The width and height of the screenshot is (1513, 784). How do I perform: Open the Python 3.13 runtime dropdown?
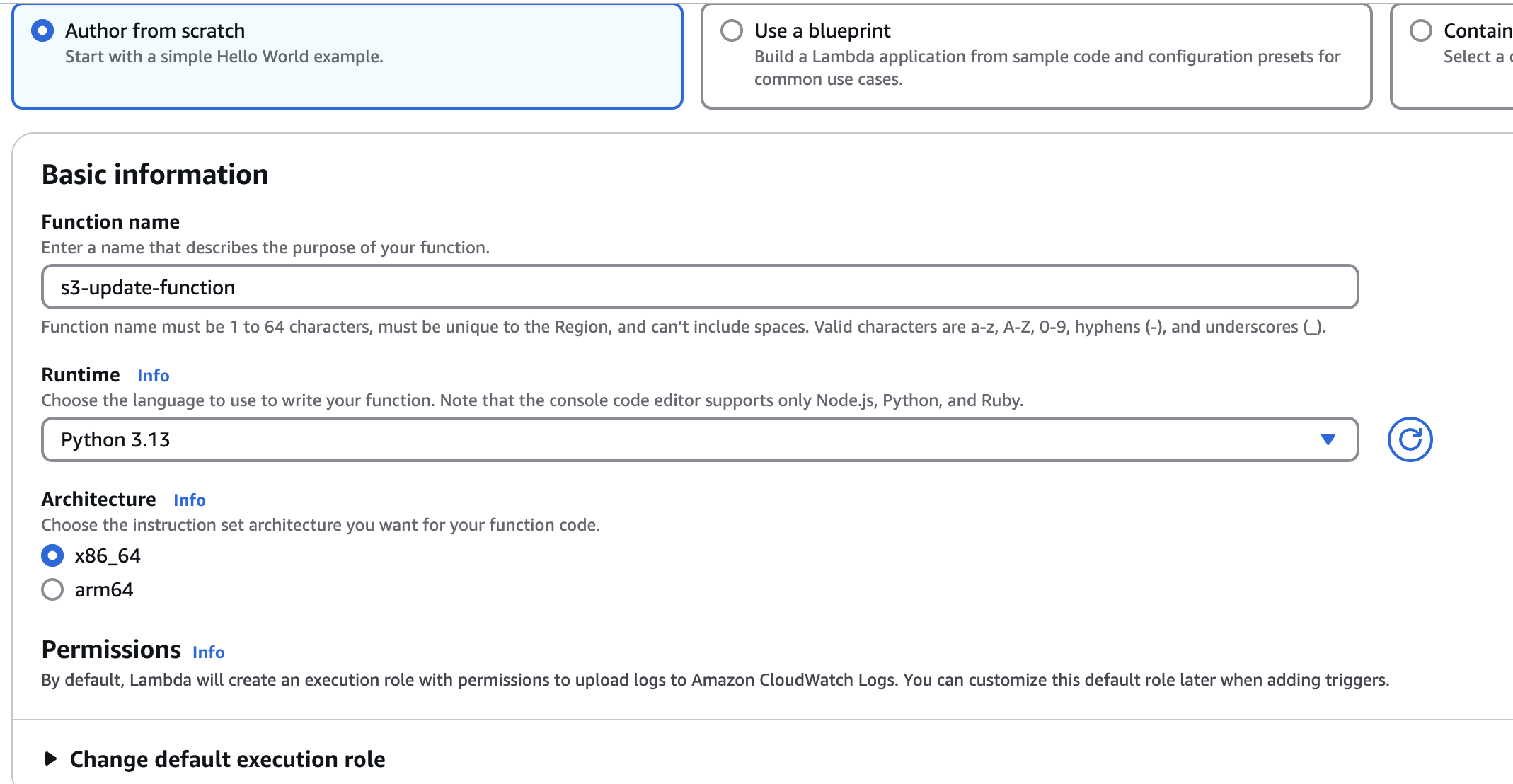point(700,439)
